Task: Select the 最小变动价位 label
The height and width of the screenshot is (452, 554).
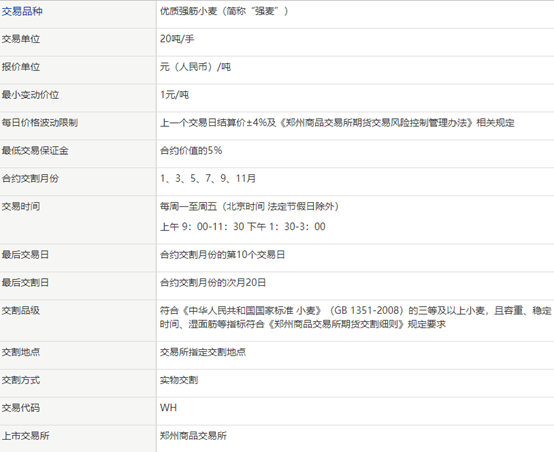Action: click(30, 95)
